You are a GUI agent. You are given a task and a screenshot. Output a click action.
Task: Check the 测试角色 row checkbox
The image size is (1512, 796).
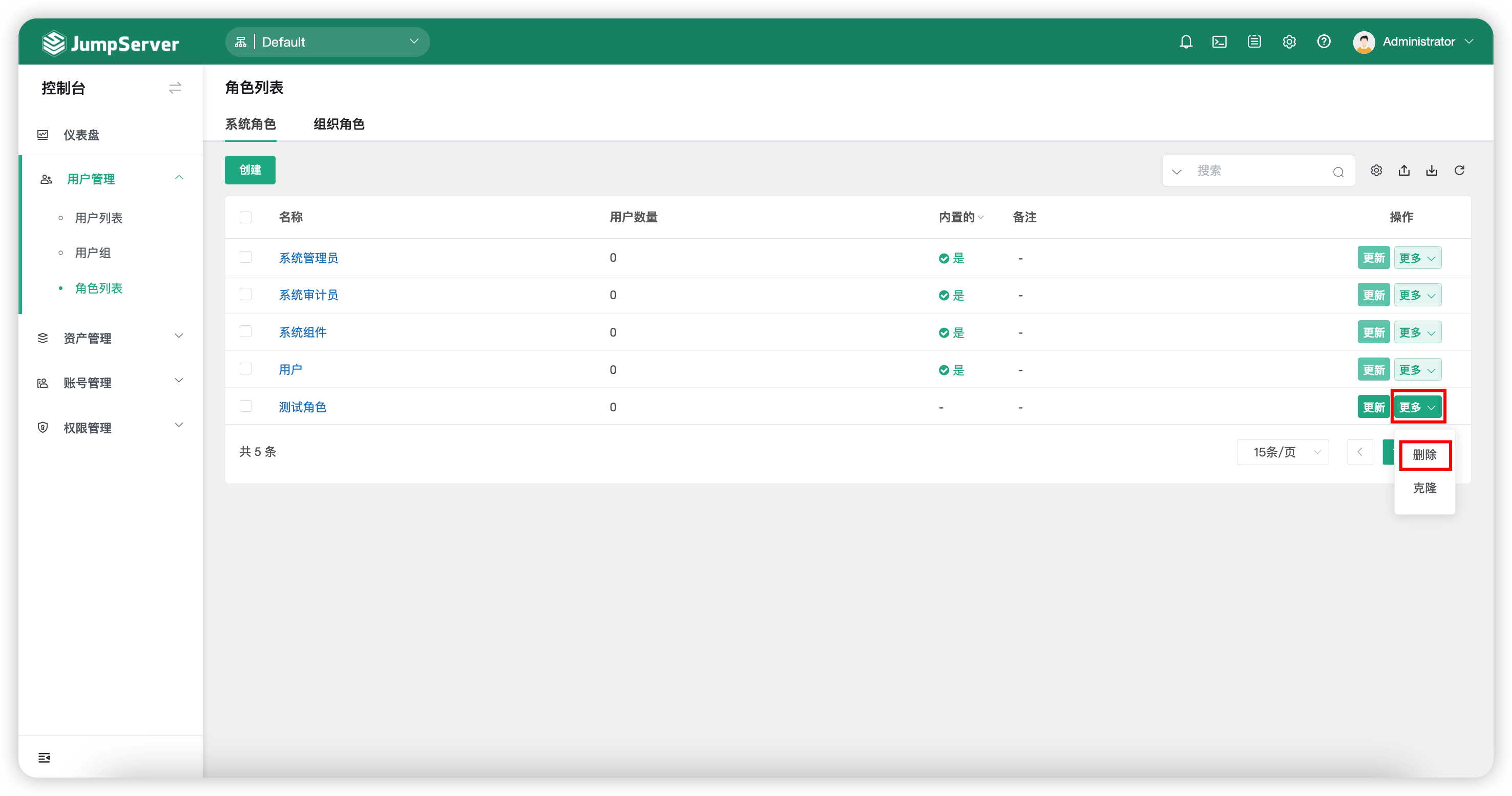245,406
